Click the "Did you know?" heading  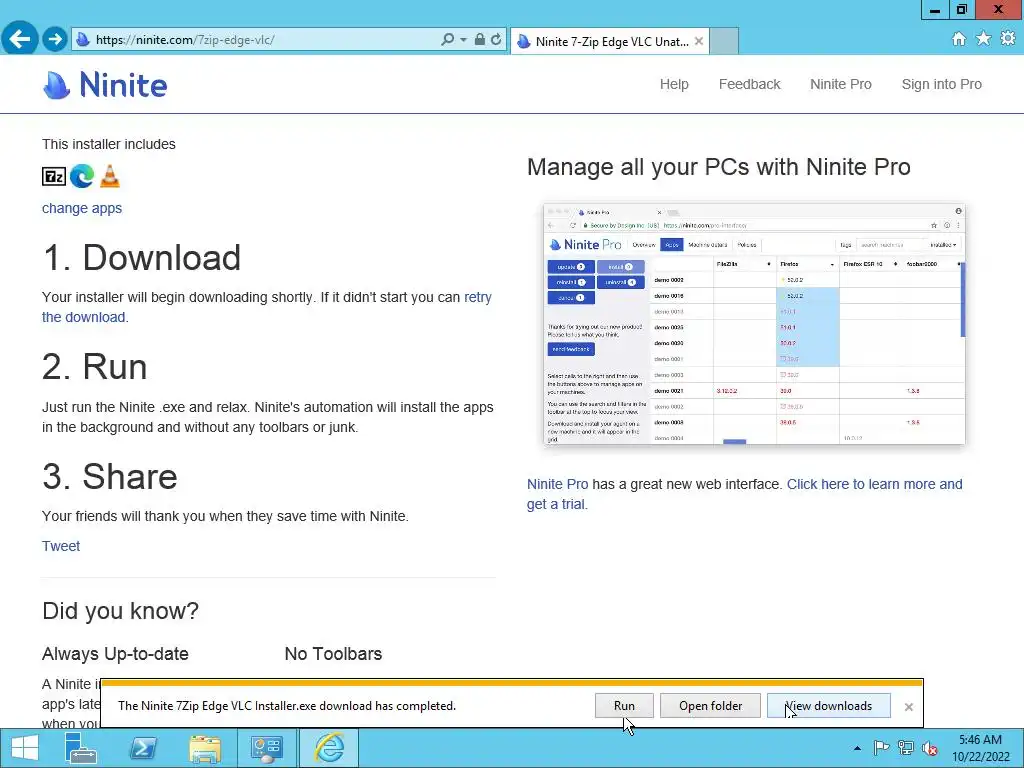click(120, 611)
